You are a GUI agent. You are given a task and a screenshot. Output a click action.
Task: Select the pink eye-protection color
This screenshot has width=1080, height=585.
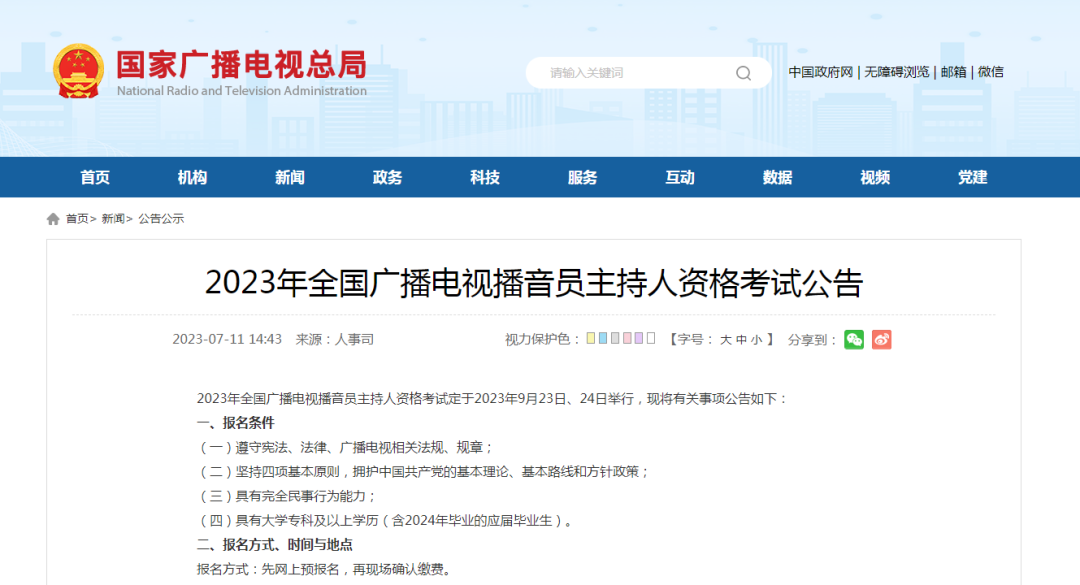click(627, 339)
